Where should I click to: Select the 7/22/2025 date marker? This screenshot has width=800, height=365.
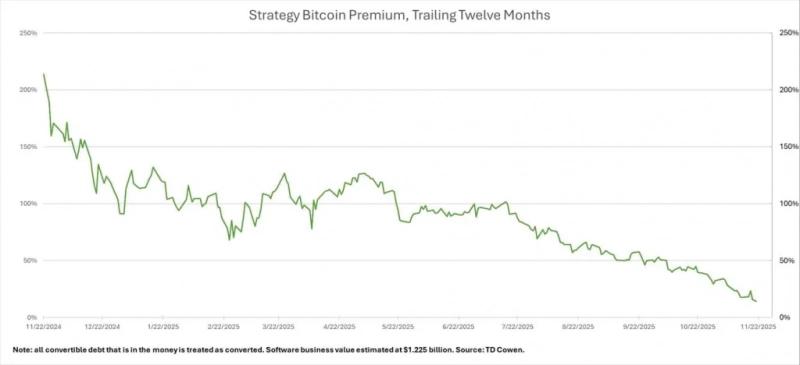click(x=517, y=326)
